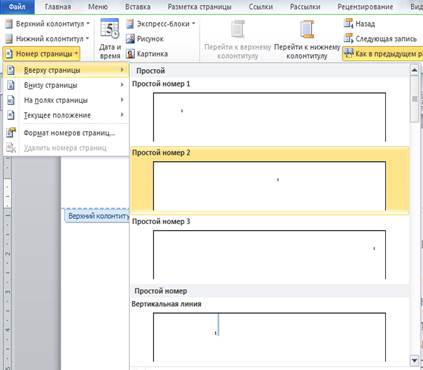Select На полях страницы menu item
The height and width of the screenshot is (370, 423).
[x=66, y=100]
